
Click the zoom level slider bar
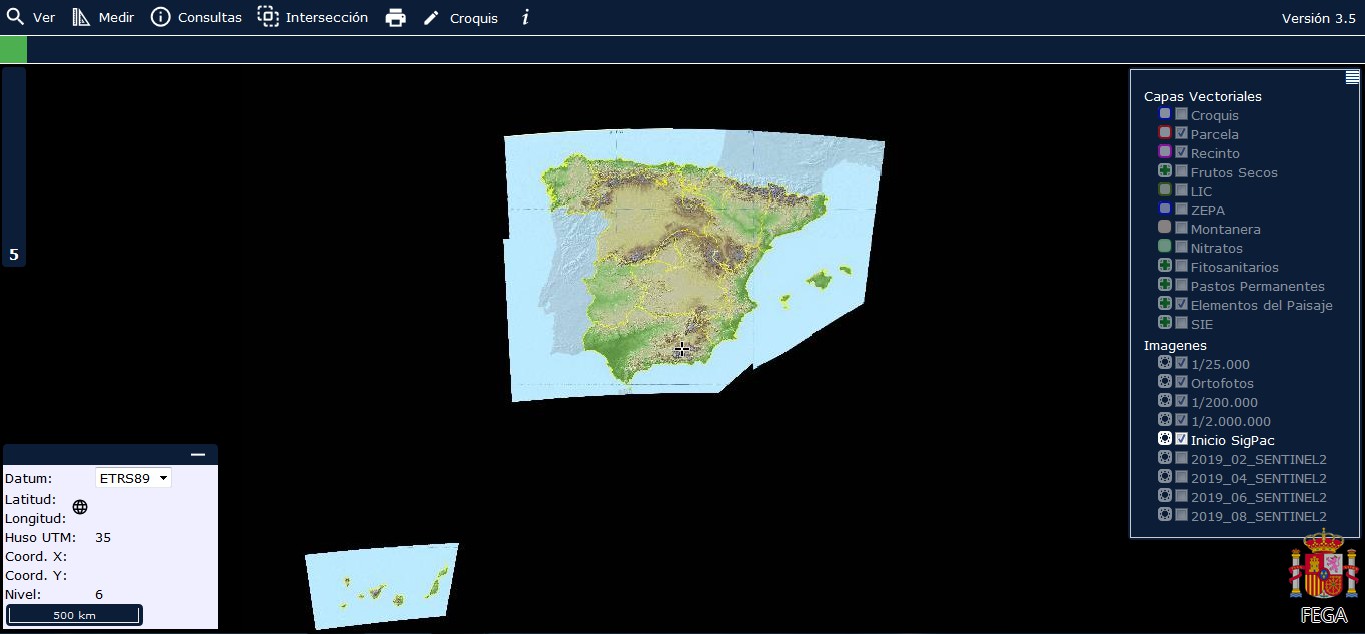coord(14,160)
